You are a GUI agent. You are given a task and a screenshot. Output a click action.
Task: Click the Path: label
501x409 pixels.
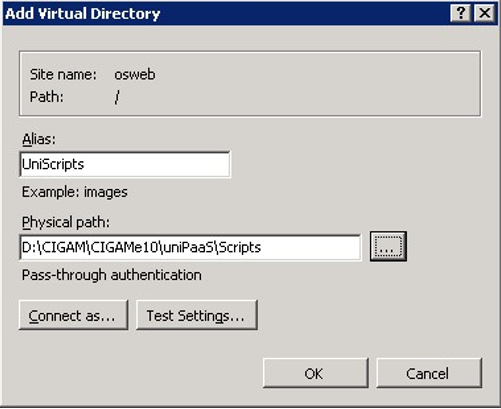coord(46,97)
